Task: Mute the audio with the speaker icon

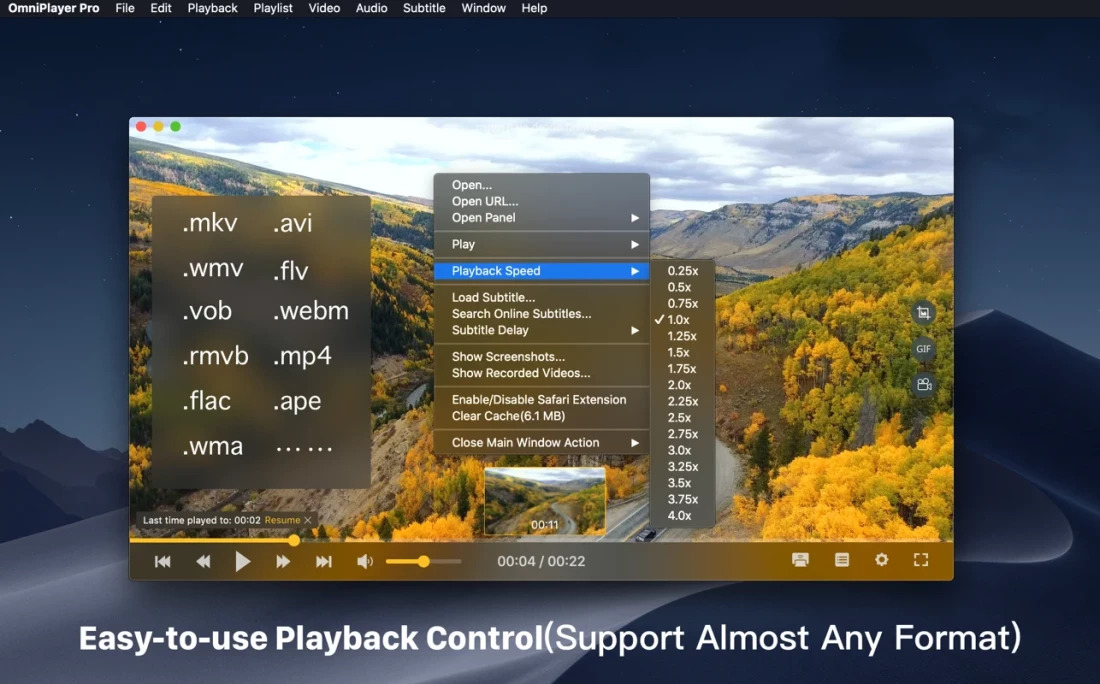Action: click(x=365, y=561)
